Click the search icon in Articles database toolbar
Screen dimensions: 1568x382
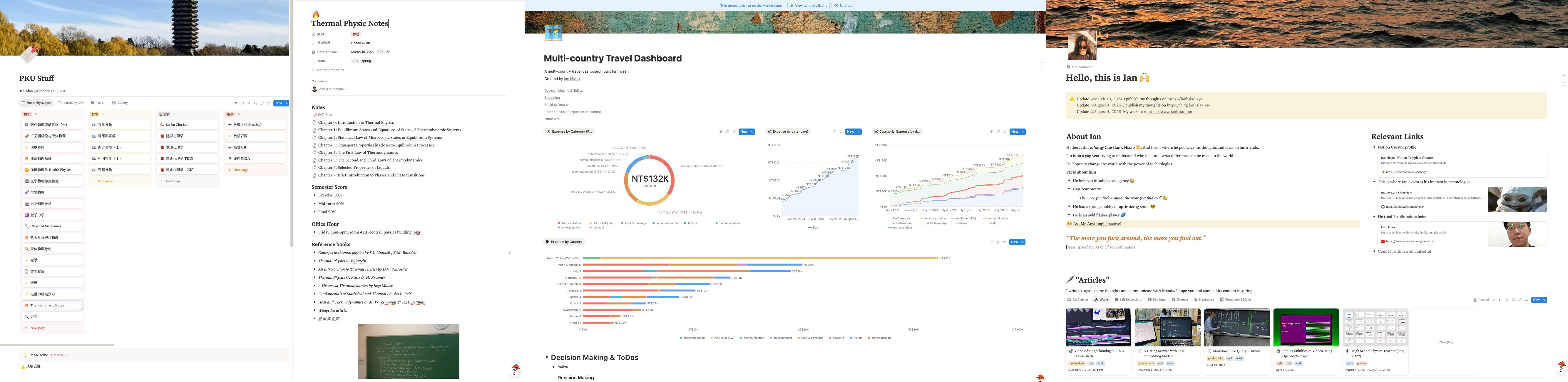[1514, 300]
